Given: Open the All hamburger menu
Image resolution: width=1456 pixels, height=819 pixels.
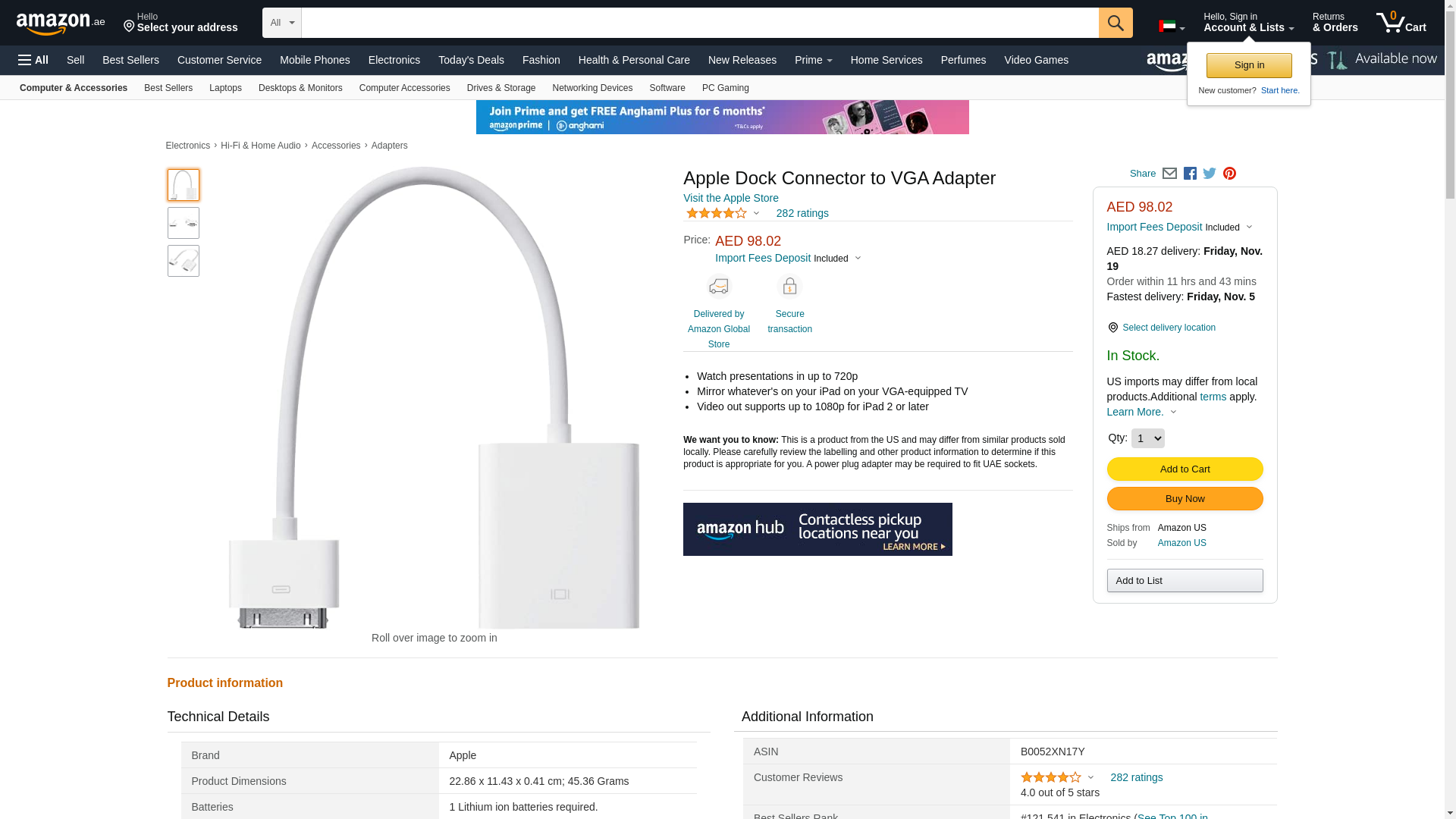Looking at the screenshot, I should [x=33, y=60].
